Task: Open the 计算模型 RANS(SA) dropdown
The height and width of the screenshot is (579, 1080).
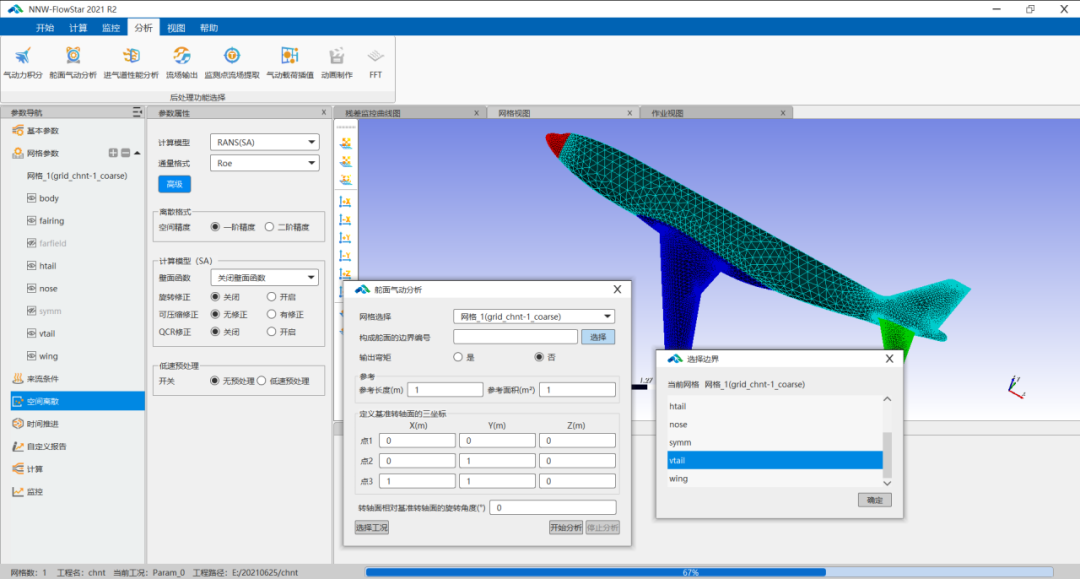Action: coord(265,142)
